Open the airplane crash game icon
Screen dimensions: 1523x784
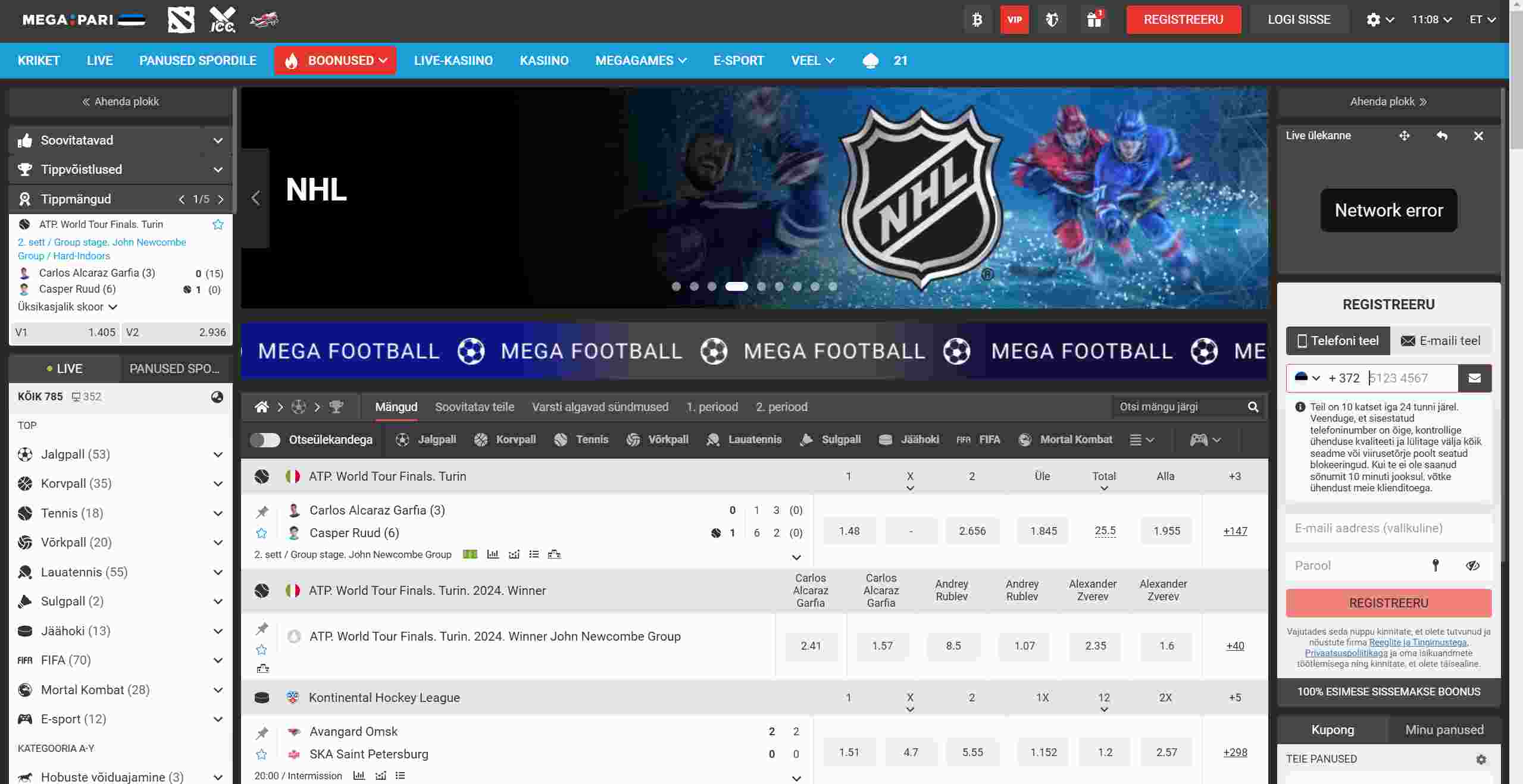(264, 20)
